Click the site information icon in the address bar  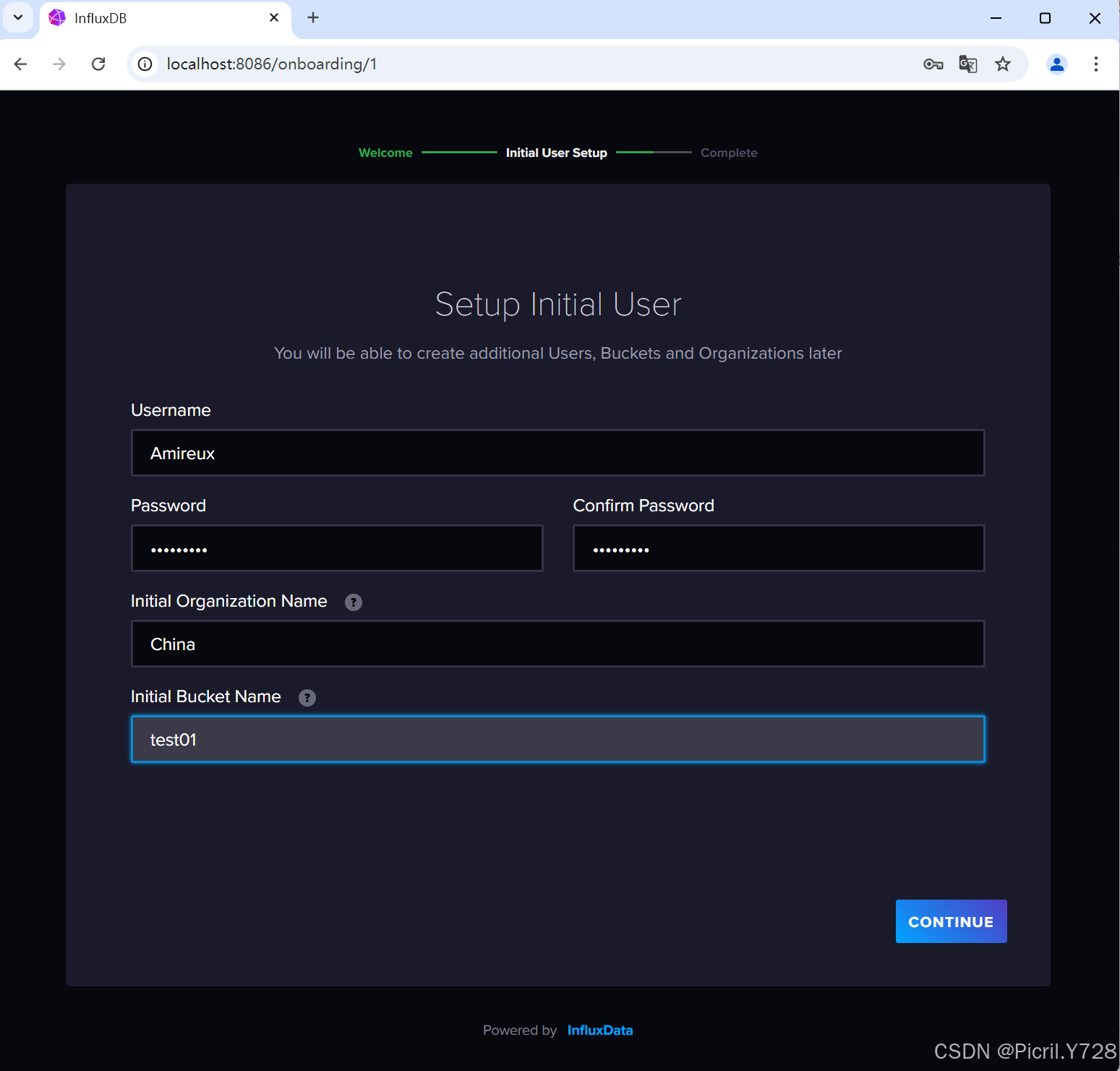[x=145, y=64]
